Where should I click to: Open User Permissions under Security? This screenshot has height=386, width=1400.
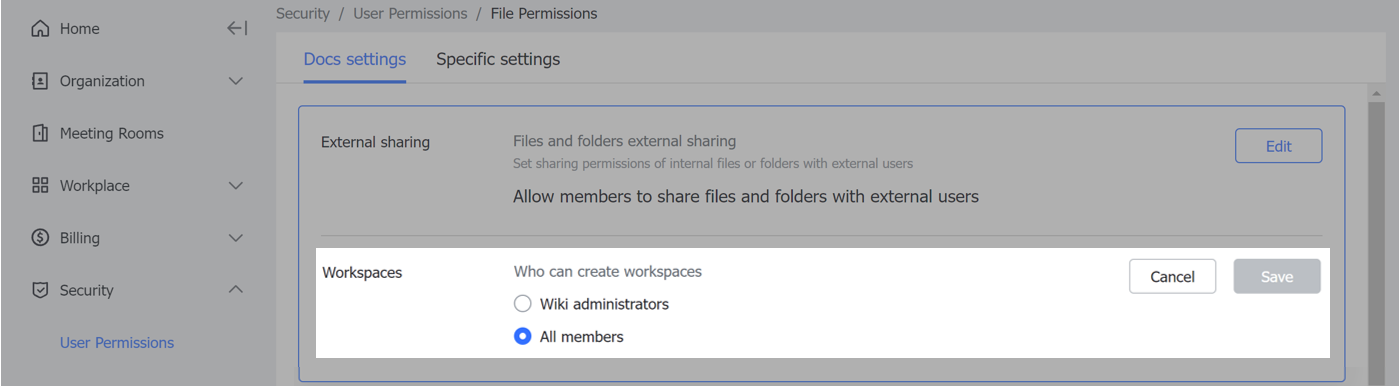117,342
